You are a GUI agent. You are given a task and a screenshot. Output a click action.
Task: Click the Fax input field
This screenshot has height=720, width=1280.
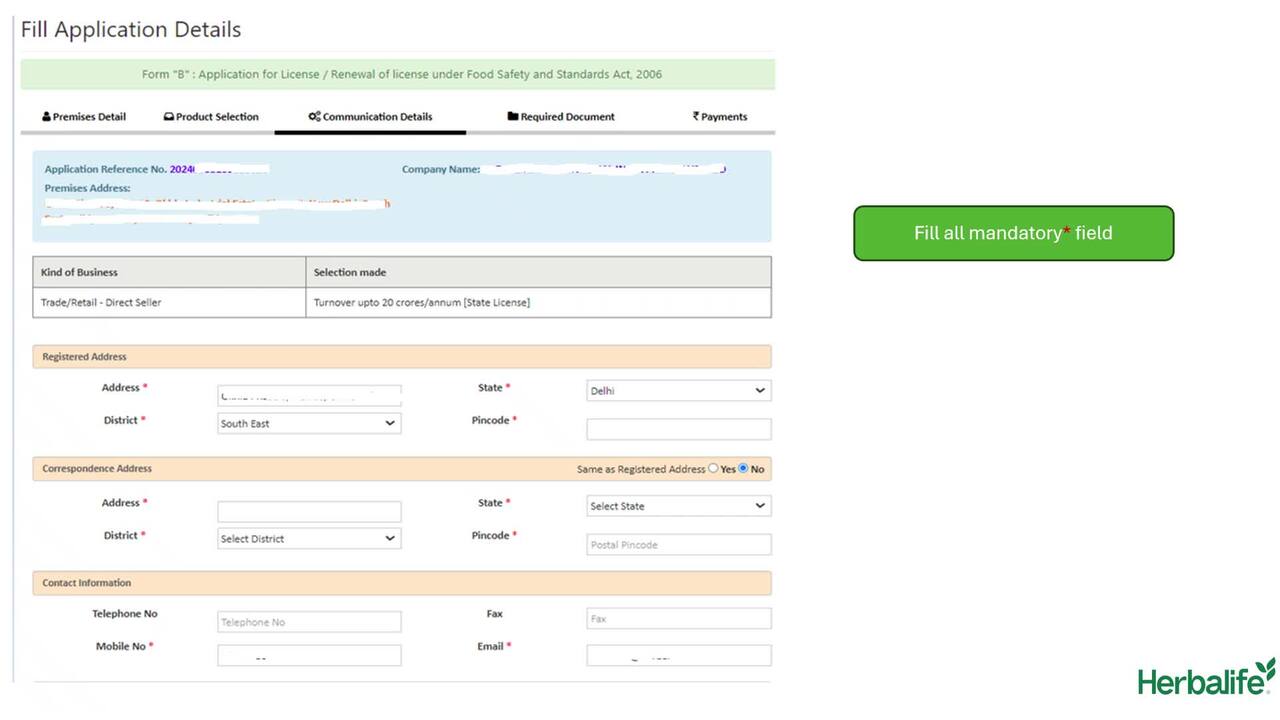coord(678,619)
